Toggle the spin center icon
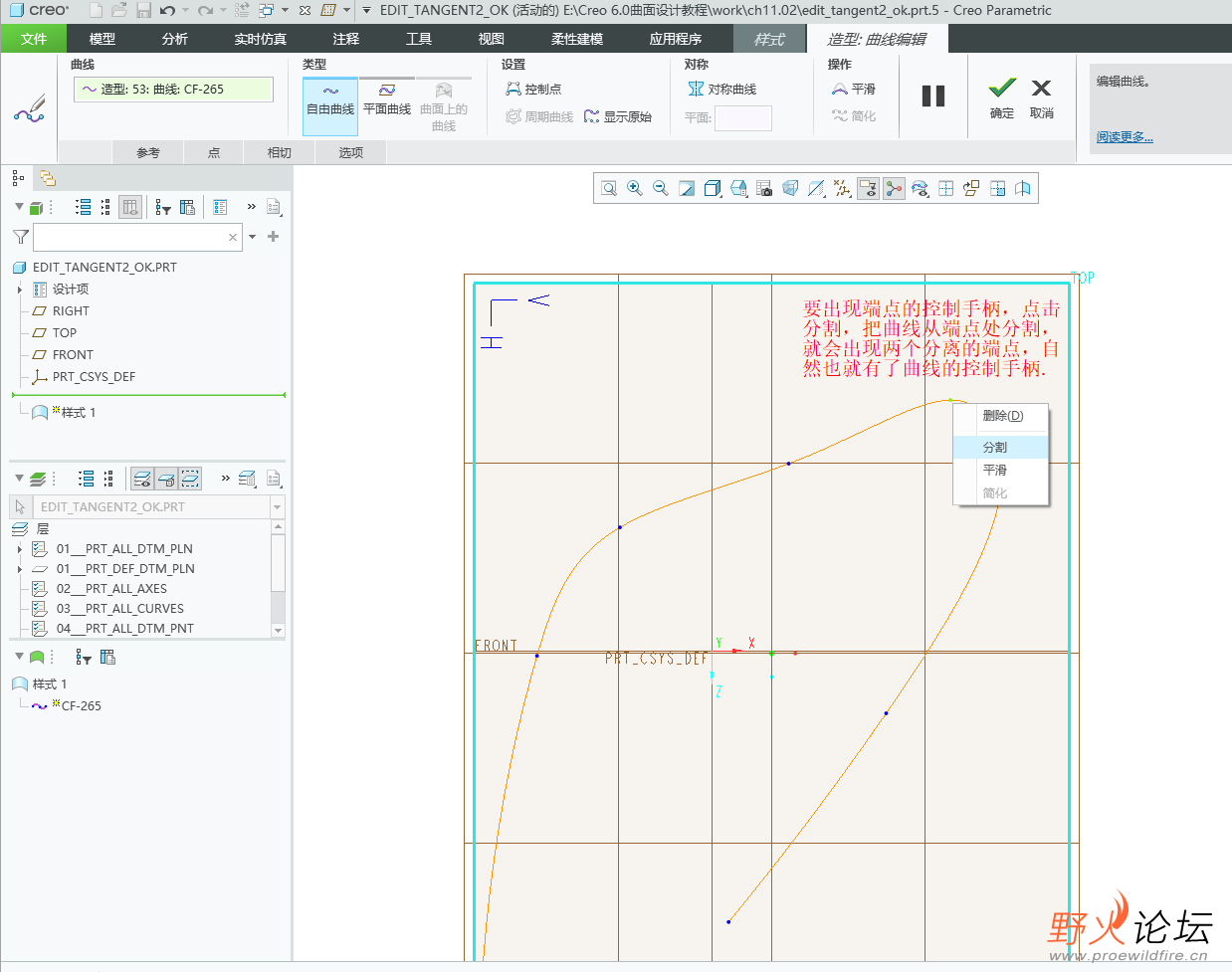 (x=894, y=188)
